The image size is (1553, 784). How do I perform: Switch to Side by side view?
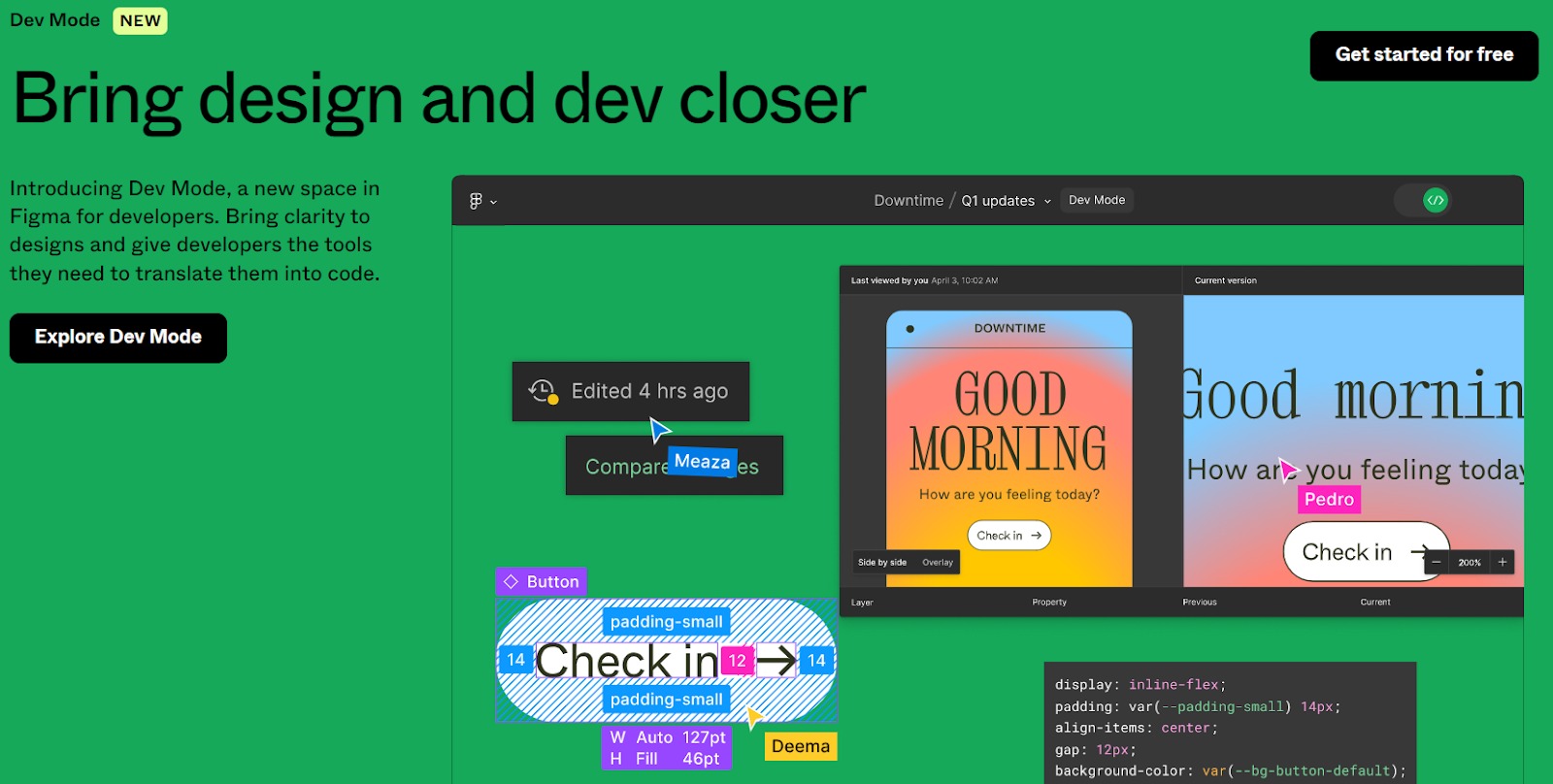click(x=882, y=562)
